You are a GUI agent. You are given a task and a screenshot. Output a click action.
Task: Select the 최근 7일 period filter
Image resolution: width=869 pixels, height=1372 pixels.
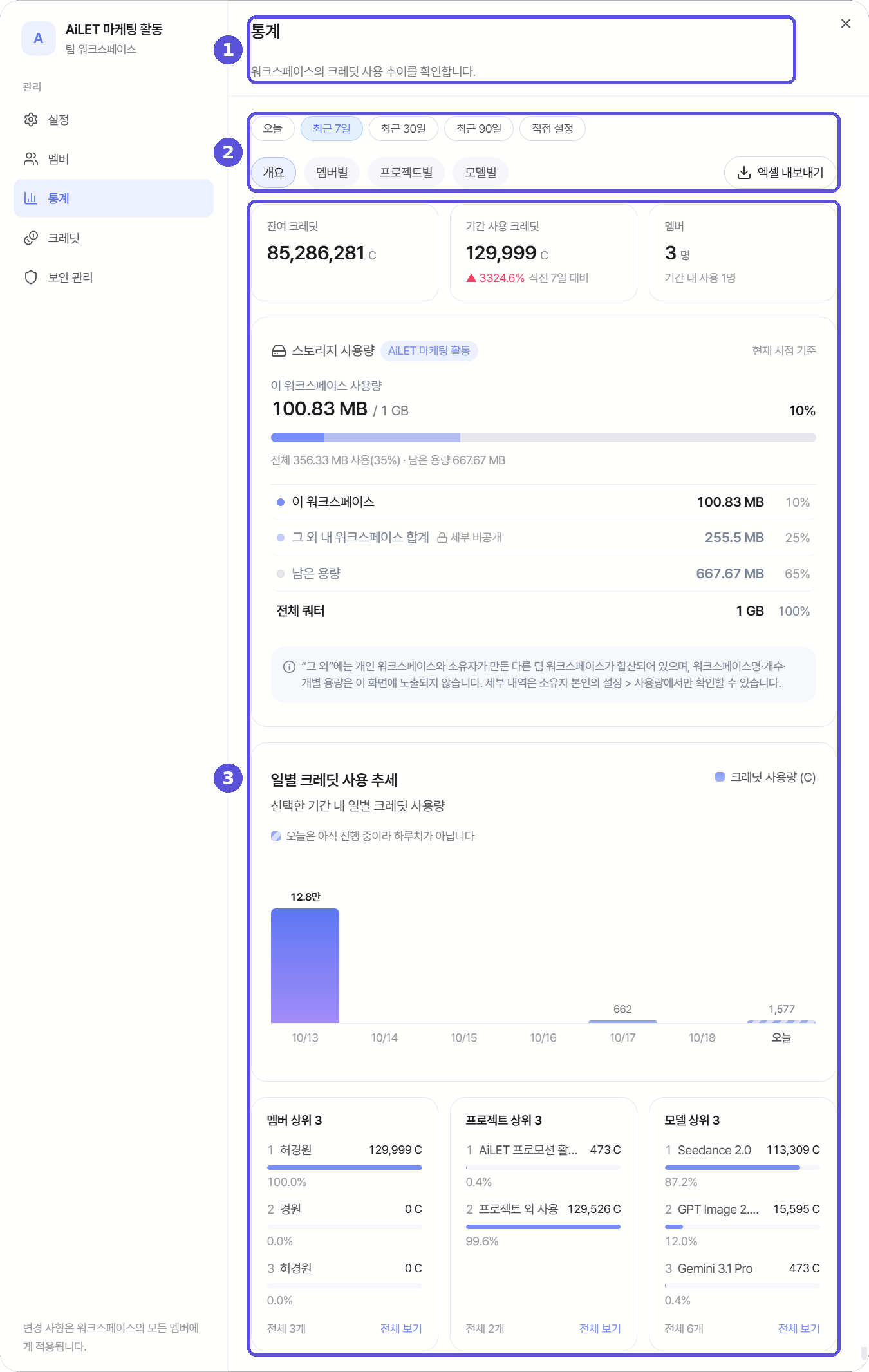coord(332,129)
